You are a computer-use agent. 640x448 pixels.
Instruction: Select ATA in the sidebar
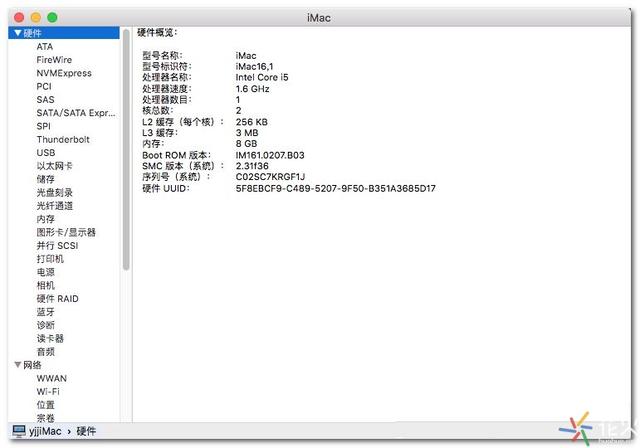(x=44, y=47)
